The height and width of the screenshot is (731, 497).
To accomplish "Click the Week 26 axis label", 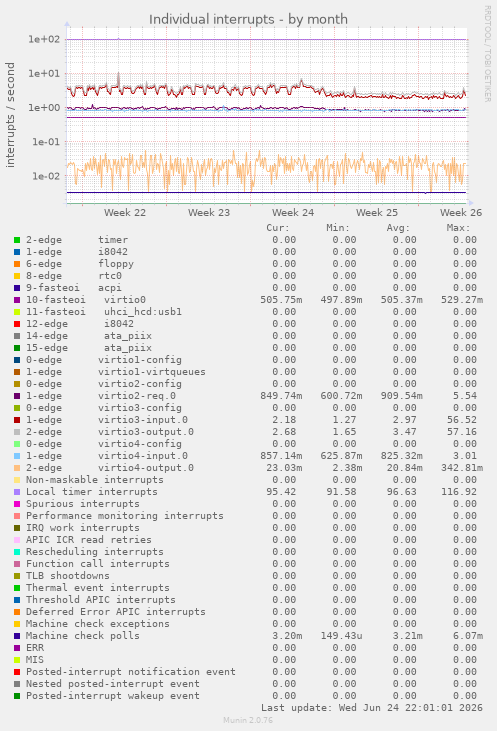I will click(x=461, y=213).
